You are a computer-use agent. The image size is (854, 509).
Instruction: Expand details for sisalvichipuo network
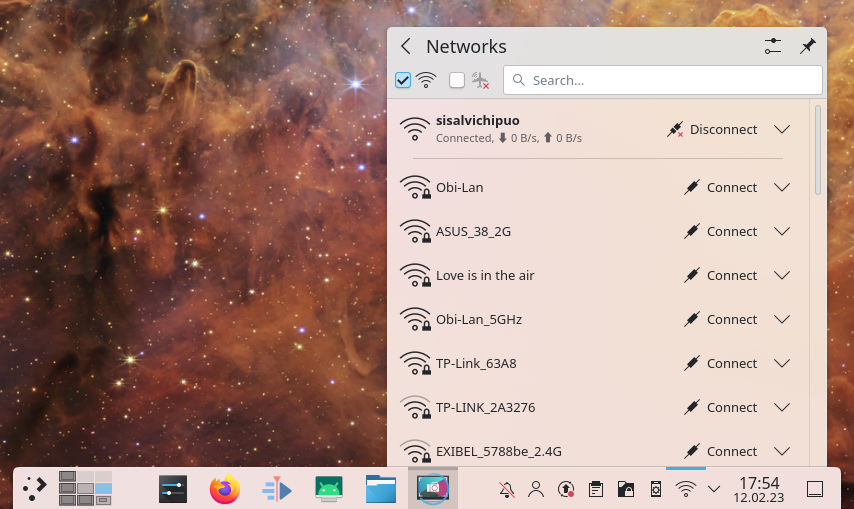pos(782,130)
